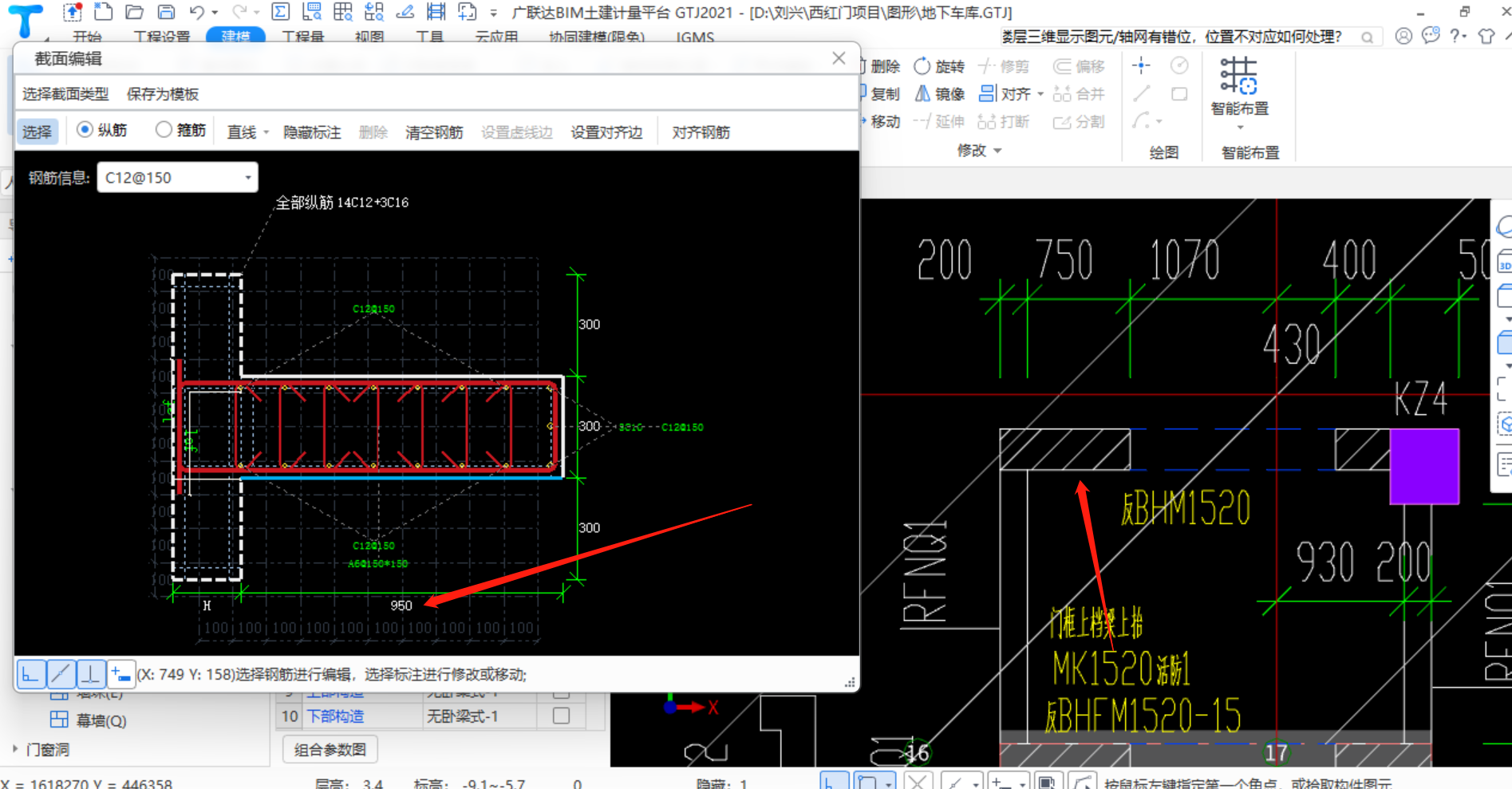Image resolution: width=1512 pixels, height=789 pixels.
Task: Click the 下部构造 property cell
Action: tap(361, 716)
